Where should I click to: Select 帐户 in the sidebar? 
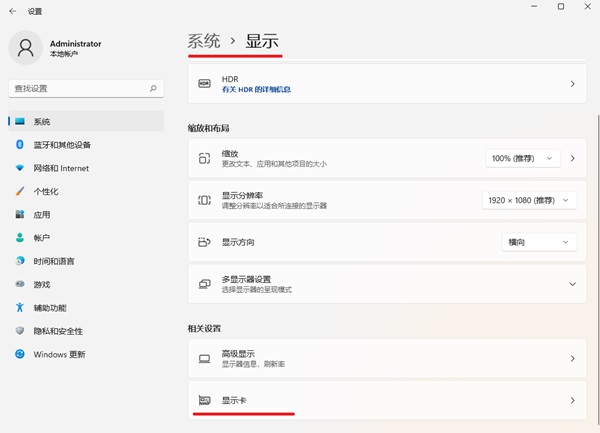tap(86, 238)
